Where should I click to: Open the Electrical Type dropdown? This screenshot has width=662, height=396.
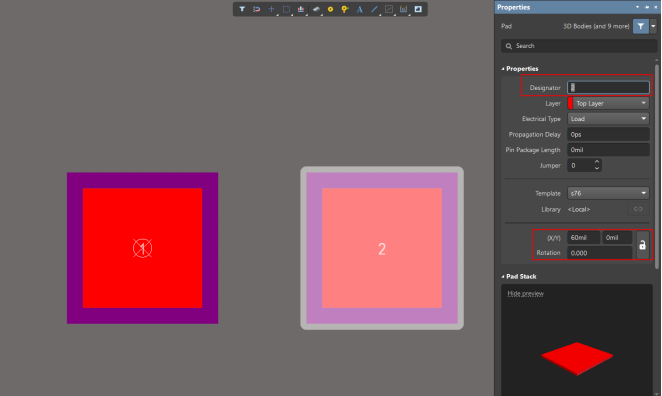point(608,119)
